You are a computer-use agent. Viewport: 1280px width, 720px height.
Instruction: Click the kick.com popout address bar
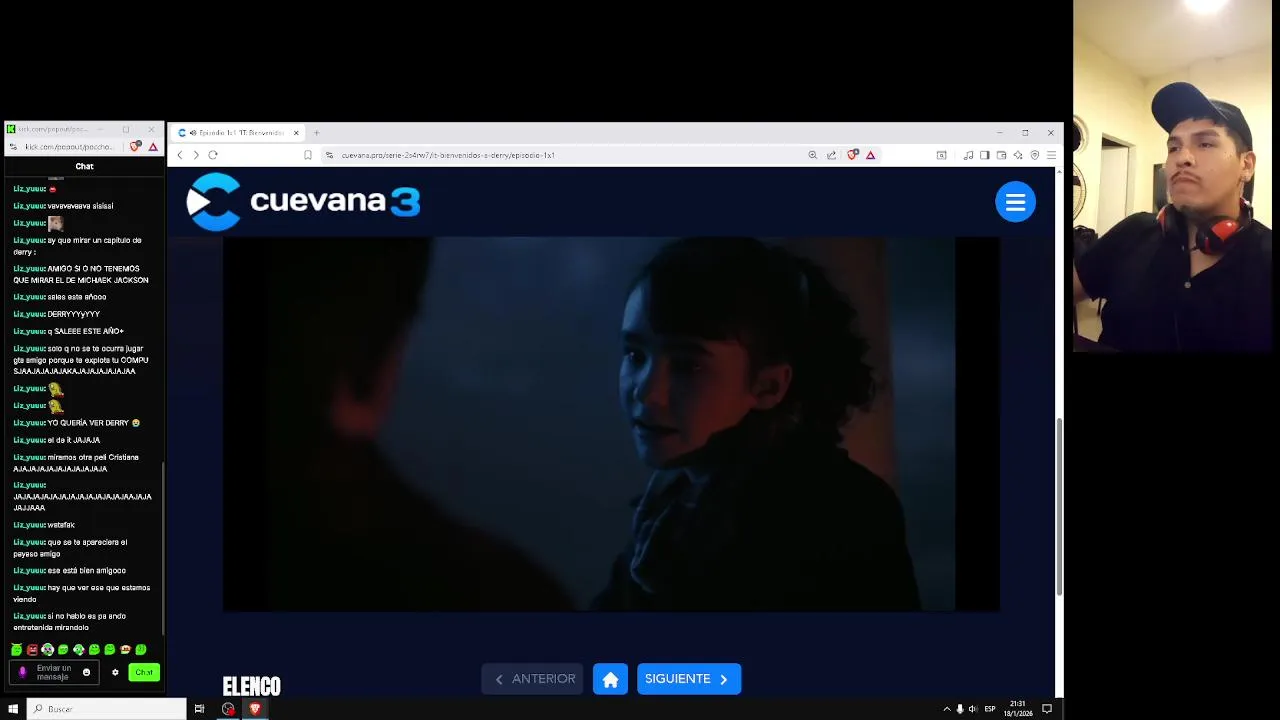(69, 147)
